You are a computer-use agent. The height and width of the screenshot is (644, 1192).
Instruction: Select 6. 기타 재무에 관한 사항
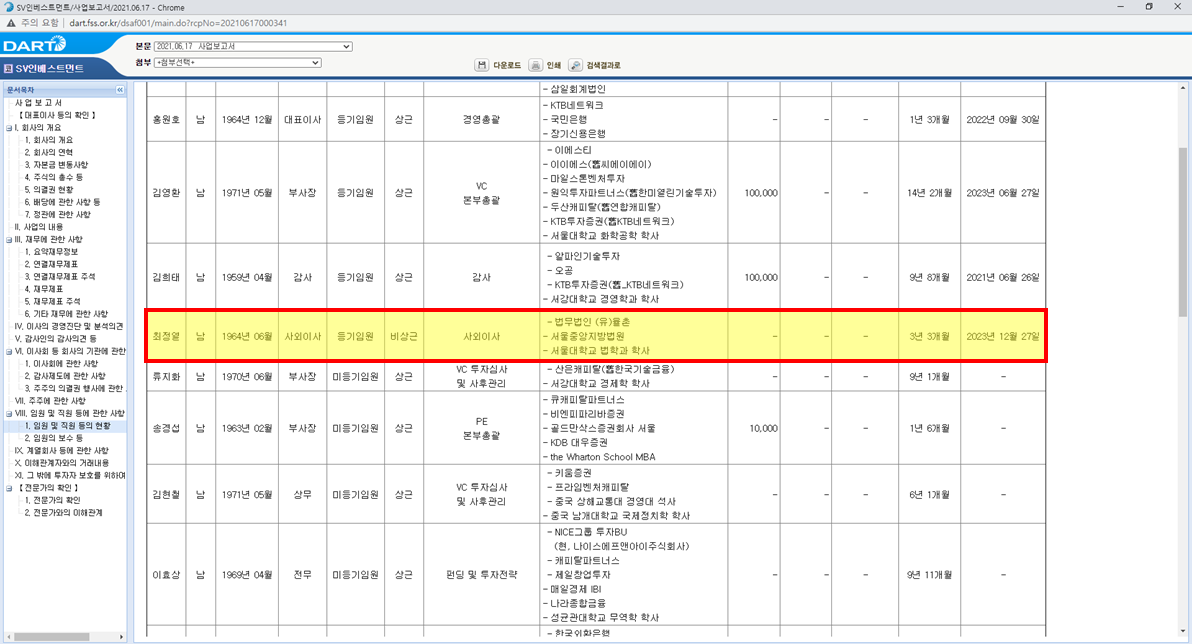tap(66, 314)
